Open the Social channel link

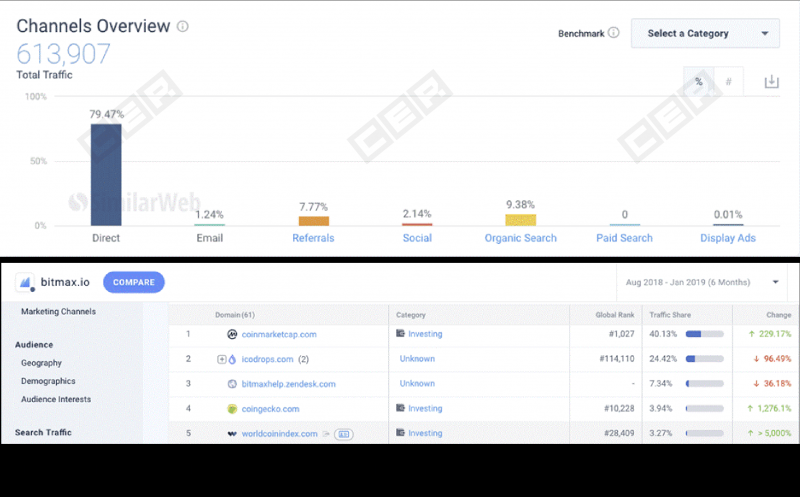pyautogui.click(x=417, y=238)
